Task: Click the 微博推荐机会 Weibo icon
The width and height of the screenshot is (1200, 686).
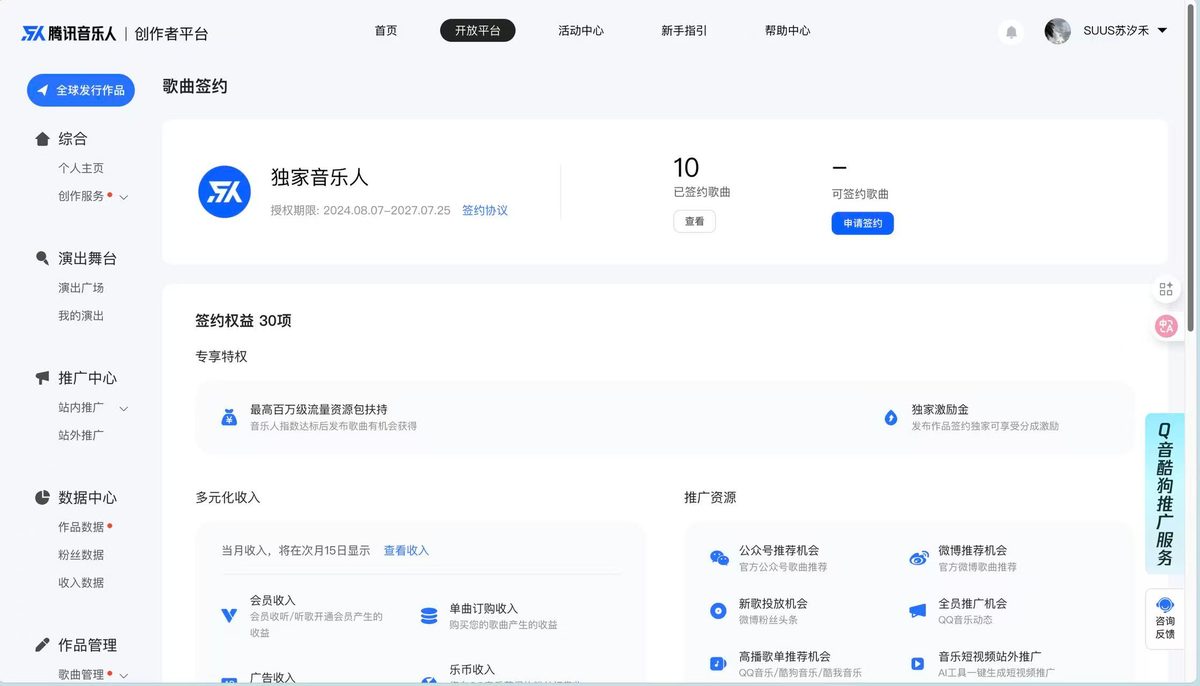Action: (x=917, y=556)
